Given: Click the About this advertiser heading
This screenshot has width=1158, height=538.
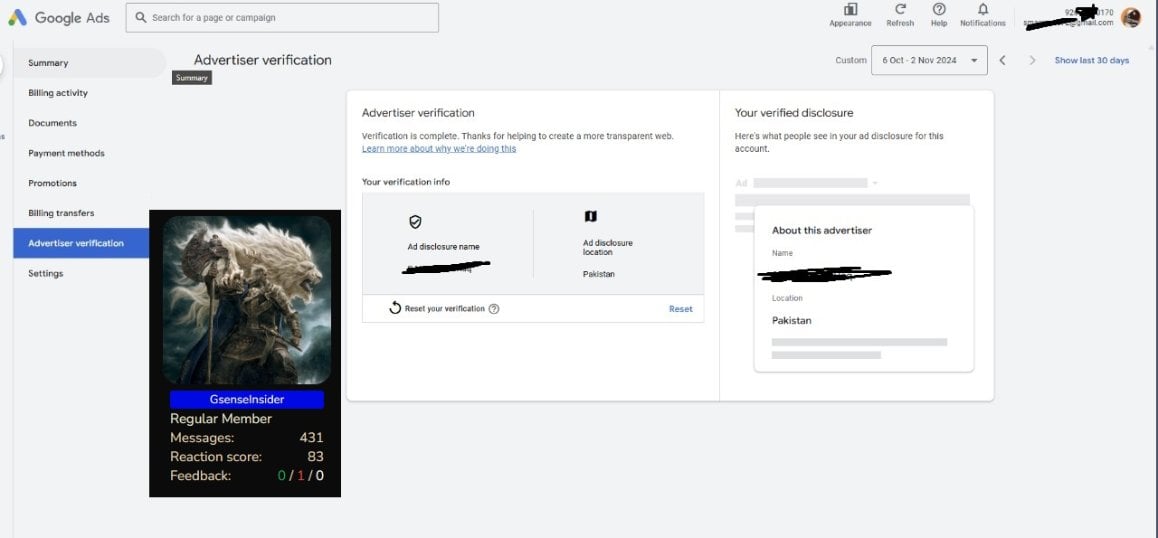Looking at the screenshot, I should tap(822, 231).
